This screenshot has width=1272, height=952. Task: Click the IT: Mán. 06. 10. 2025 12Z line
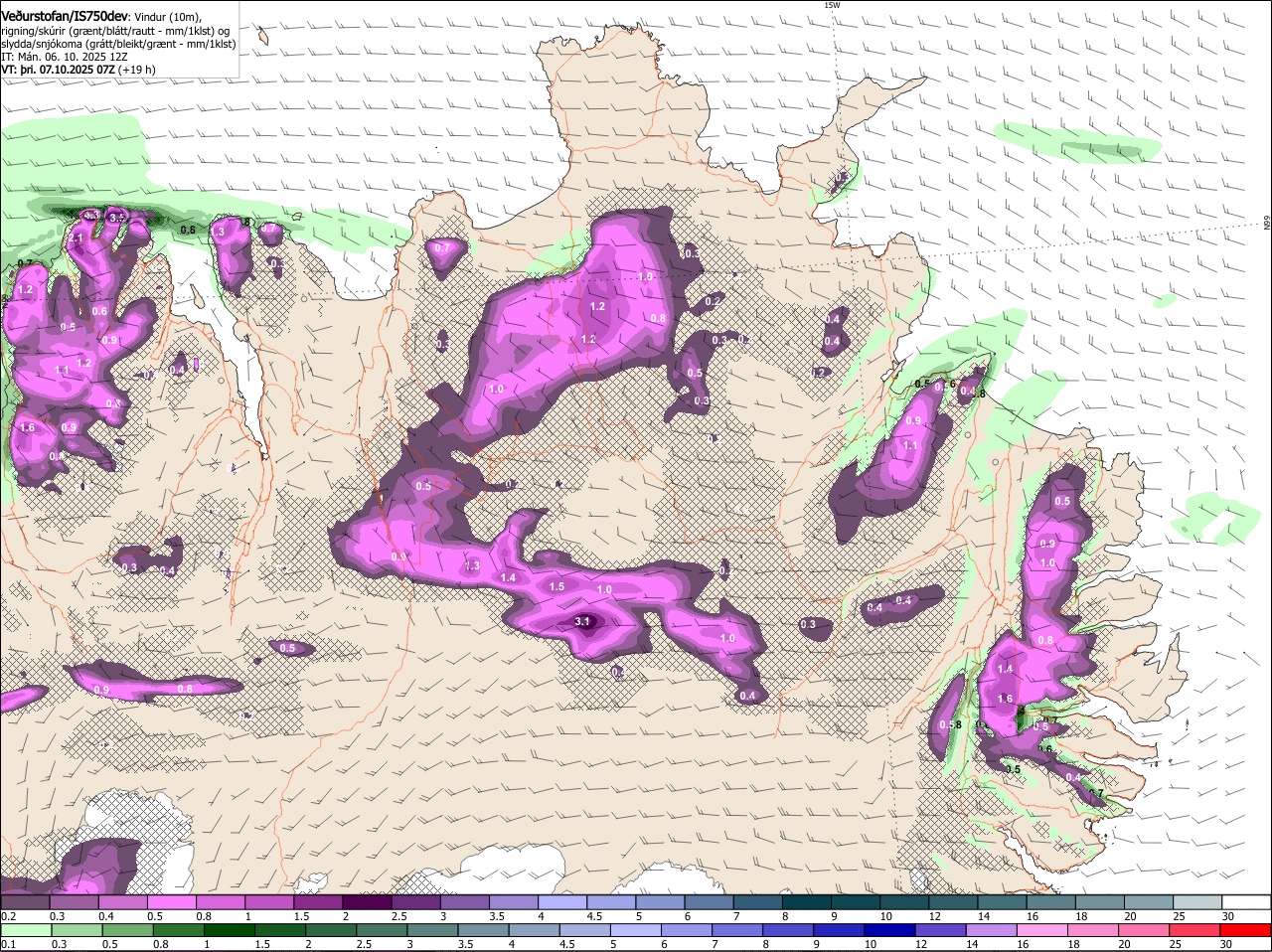64,57
